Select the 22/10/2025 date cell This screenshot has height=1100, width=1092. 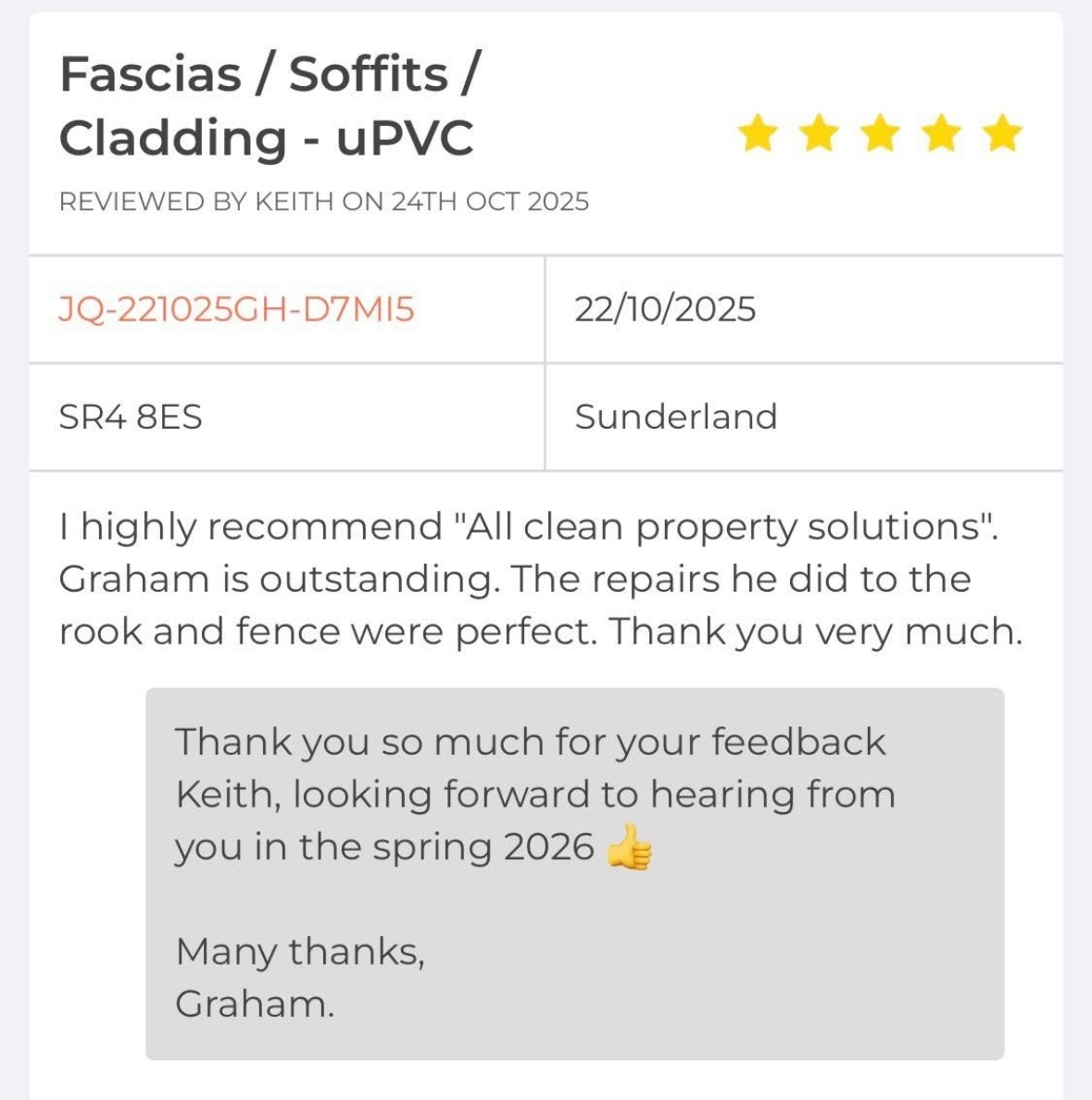[665, 309]
